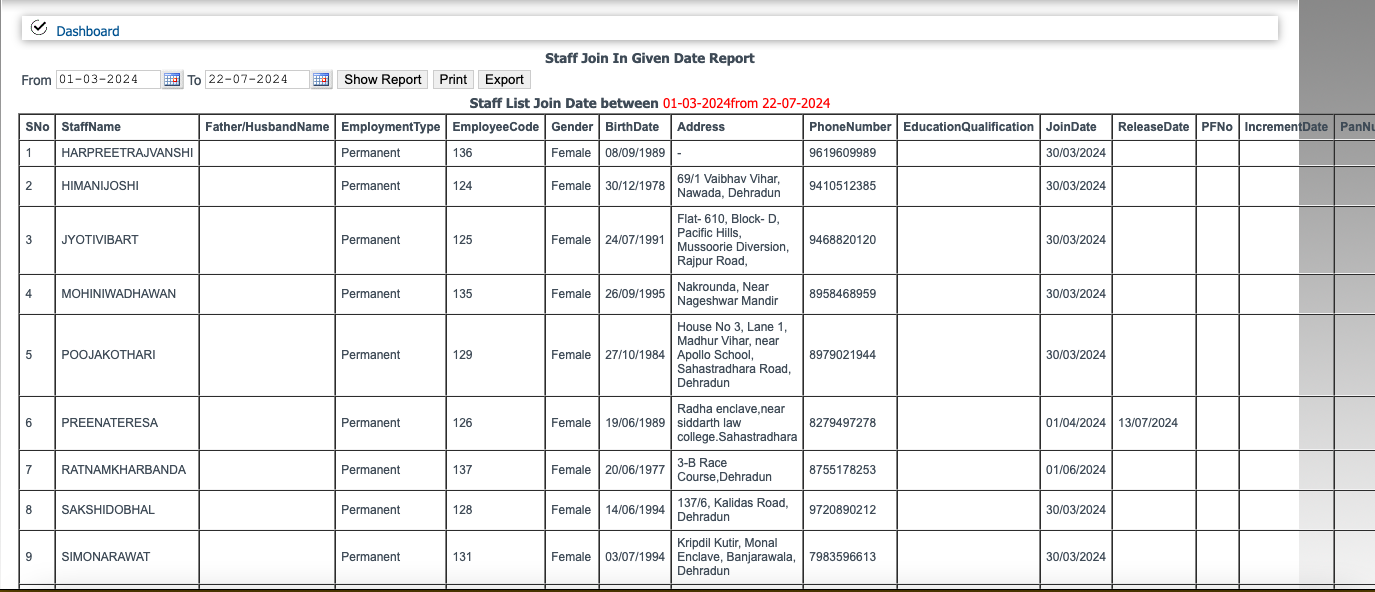Click employee code 136

462,153
